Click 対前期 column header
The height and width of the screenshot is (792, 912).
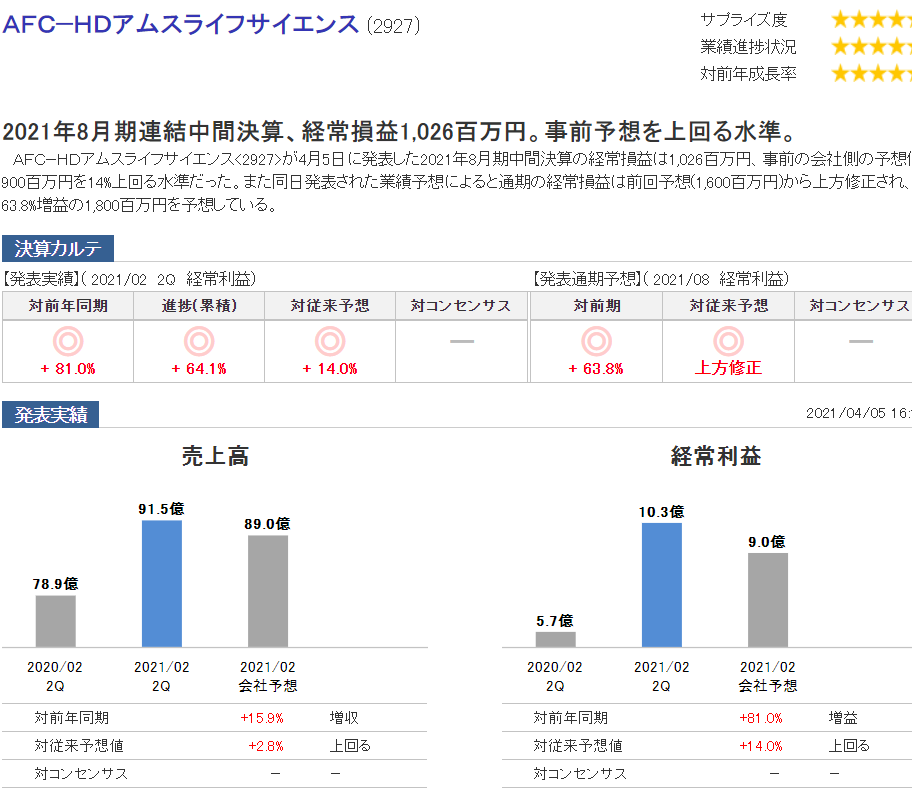(x=597, y=306)
